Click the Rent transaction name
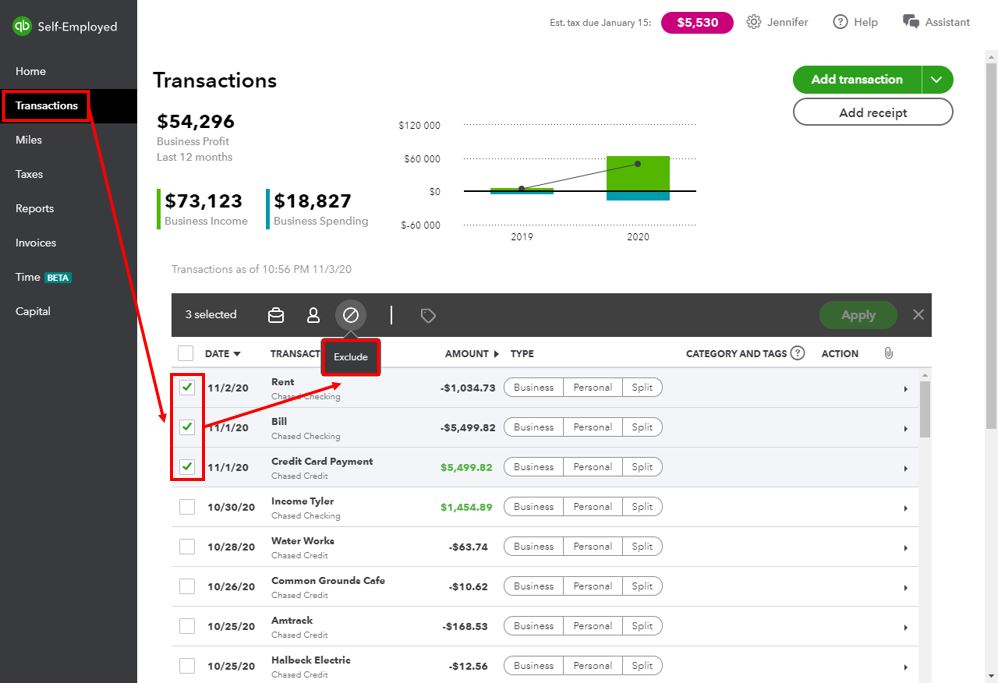The image size is (998, 683). 283,382
